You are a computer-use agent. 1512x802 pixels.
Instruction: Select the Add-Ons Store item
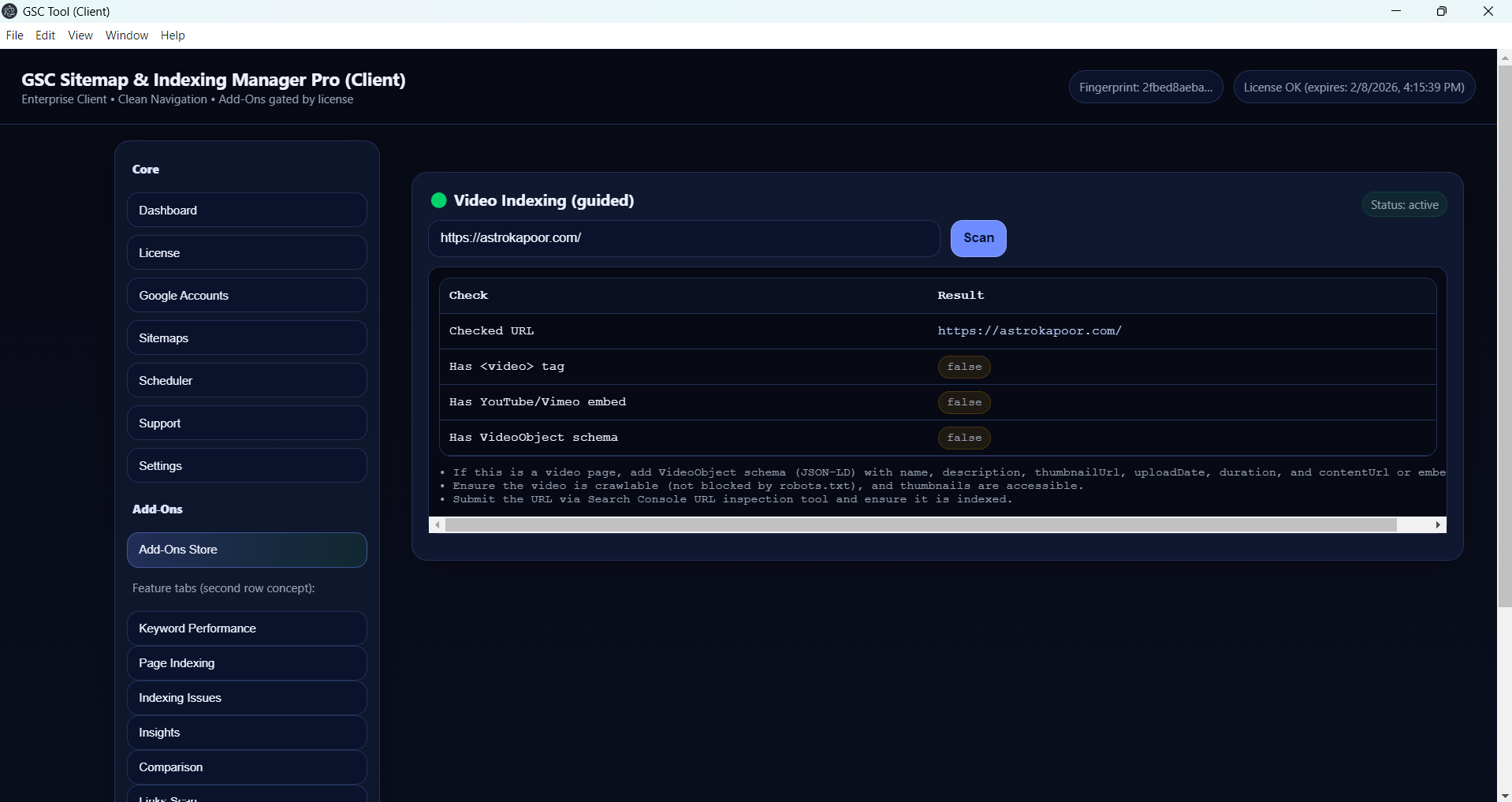[247, 550]
